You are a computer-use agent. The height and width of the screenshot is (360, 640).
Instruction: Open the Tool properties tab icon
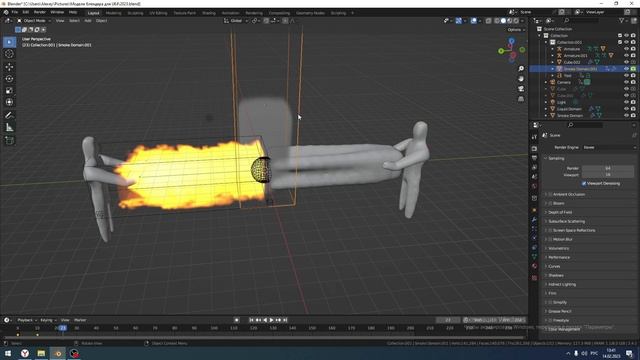coord(534,137)
